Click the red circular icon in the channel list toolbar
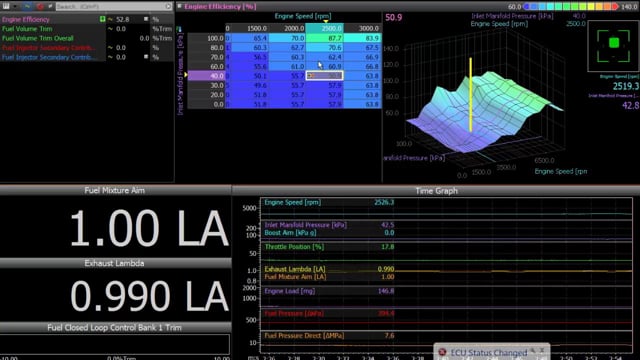Image resolution: width=640 pixels, height=360 pixels. point(40,6)
